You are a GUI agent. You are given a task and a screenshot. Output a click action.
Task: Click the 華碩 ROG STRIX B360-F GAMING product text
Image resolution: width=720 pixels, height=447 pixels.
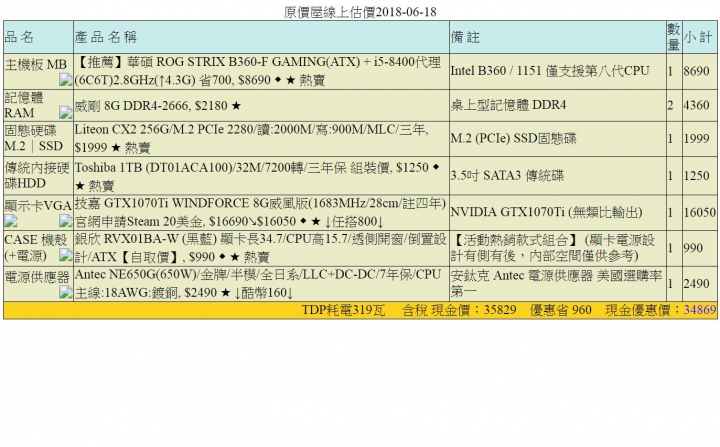click(x=260, y=71)
